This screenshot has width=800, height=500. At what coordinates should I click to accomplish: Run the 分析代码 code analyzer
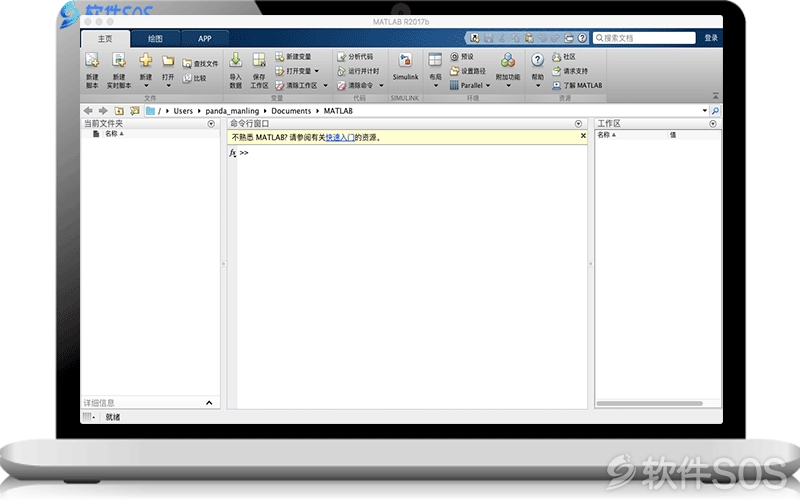pos(355,57)
